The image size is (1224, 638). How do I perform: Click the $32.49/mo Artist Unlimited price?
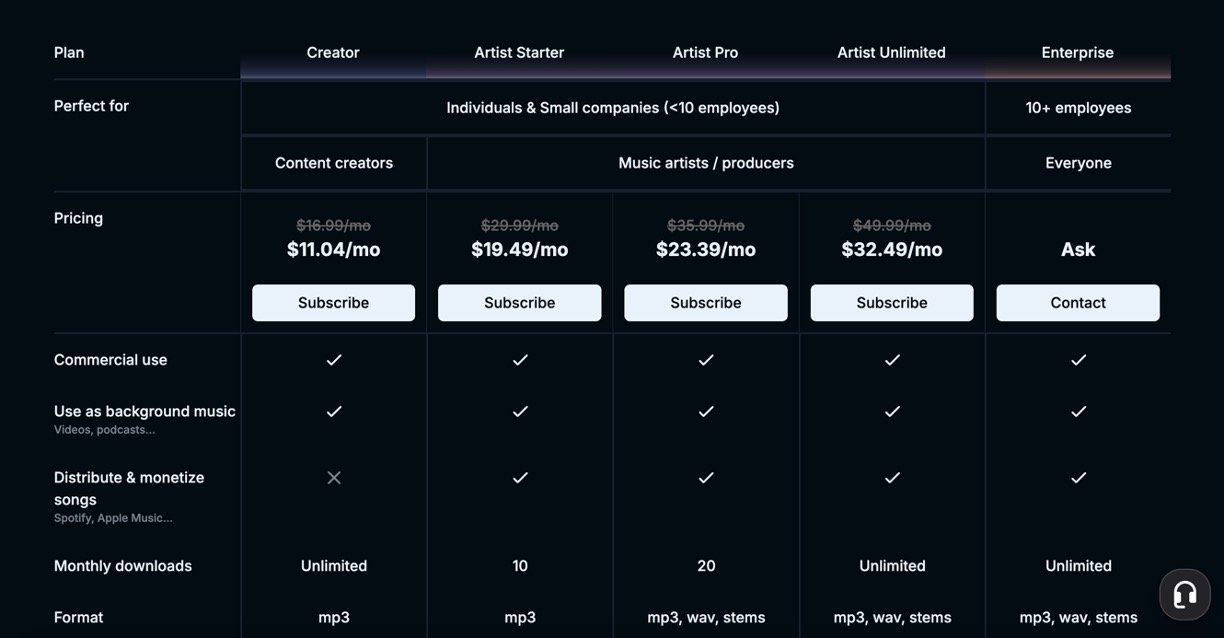point(892,250)
